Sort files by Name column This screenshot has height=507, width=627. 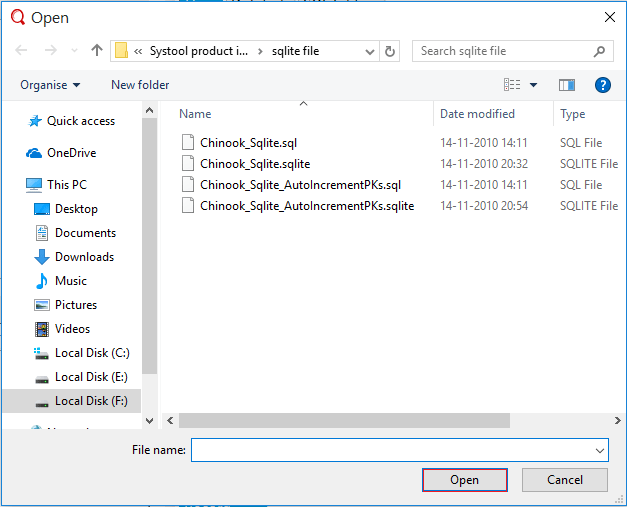point(195,114)
